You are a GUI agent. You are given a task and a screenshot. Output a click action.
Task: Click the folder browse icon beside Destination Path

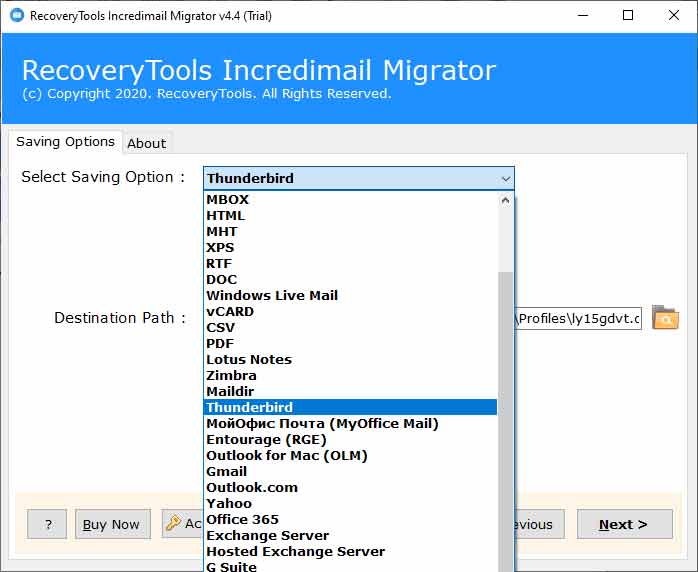coord(665,317)
